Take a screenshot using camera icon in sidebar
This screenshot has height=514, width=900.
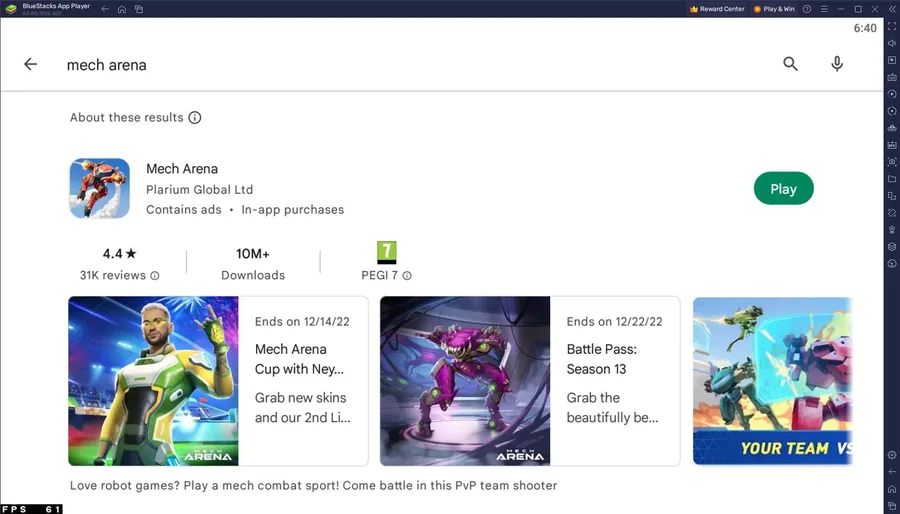pos(892,162)
